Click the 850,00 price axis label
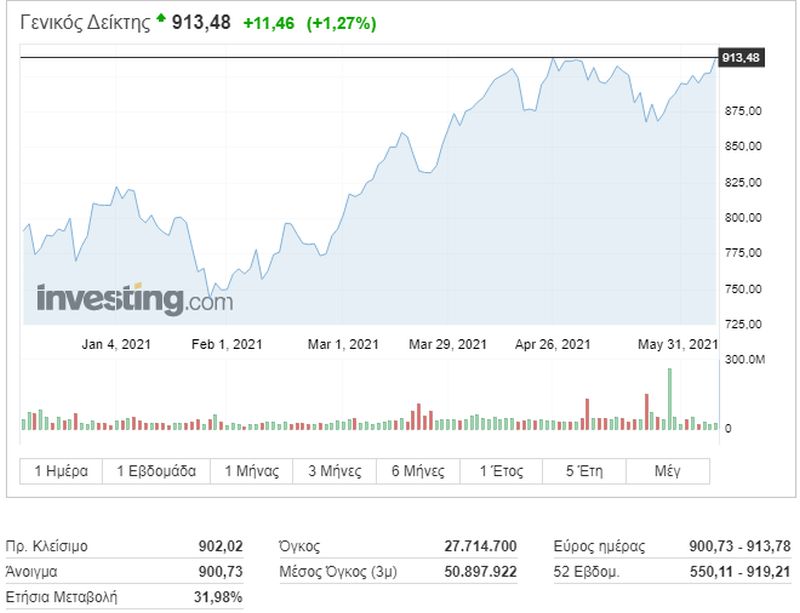Screen dimensions: 800x613 pos(743,146)
